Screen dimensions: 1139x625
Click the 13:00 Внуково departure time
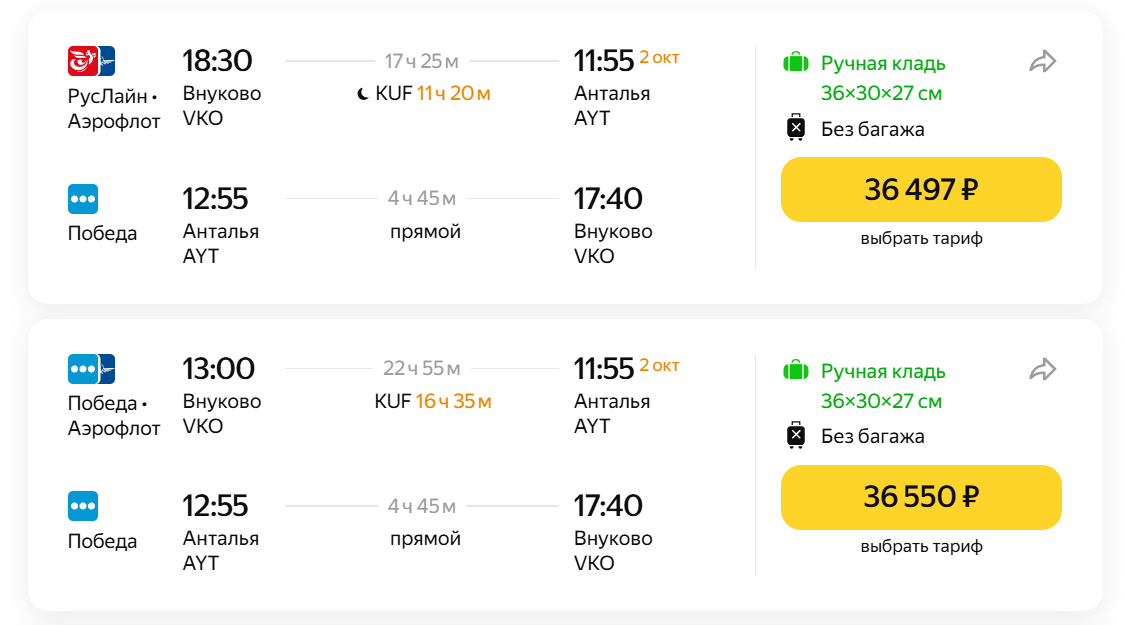[x=218, y=369]
